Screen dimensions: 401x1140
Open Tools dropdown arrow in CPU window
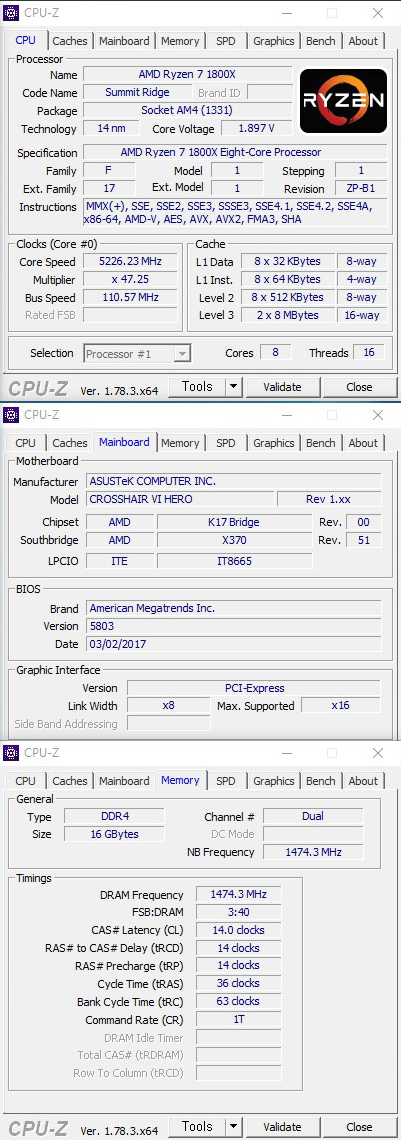coord(233,387)
